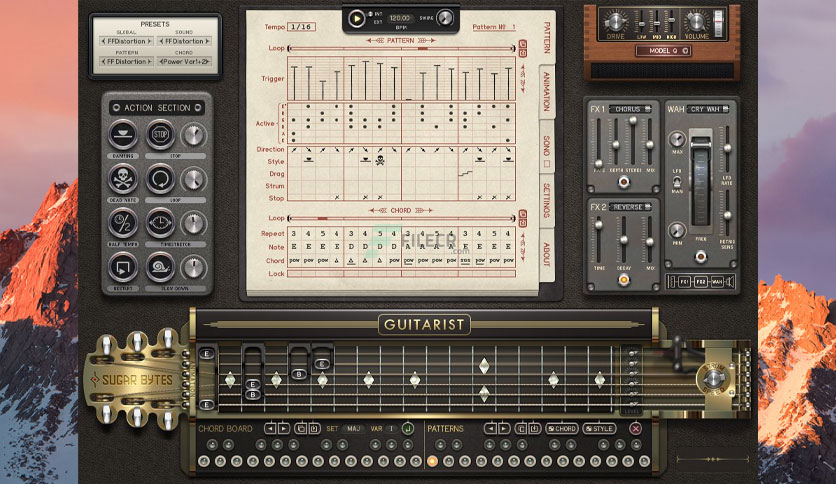Click the red X clear patterns button
This screenshot has height=484, width=836.
635,428
